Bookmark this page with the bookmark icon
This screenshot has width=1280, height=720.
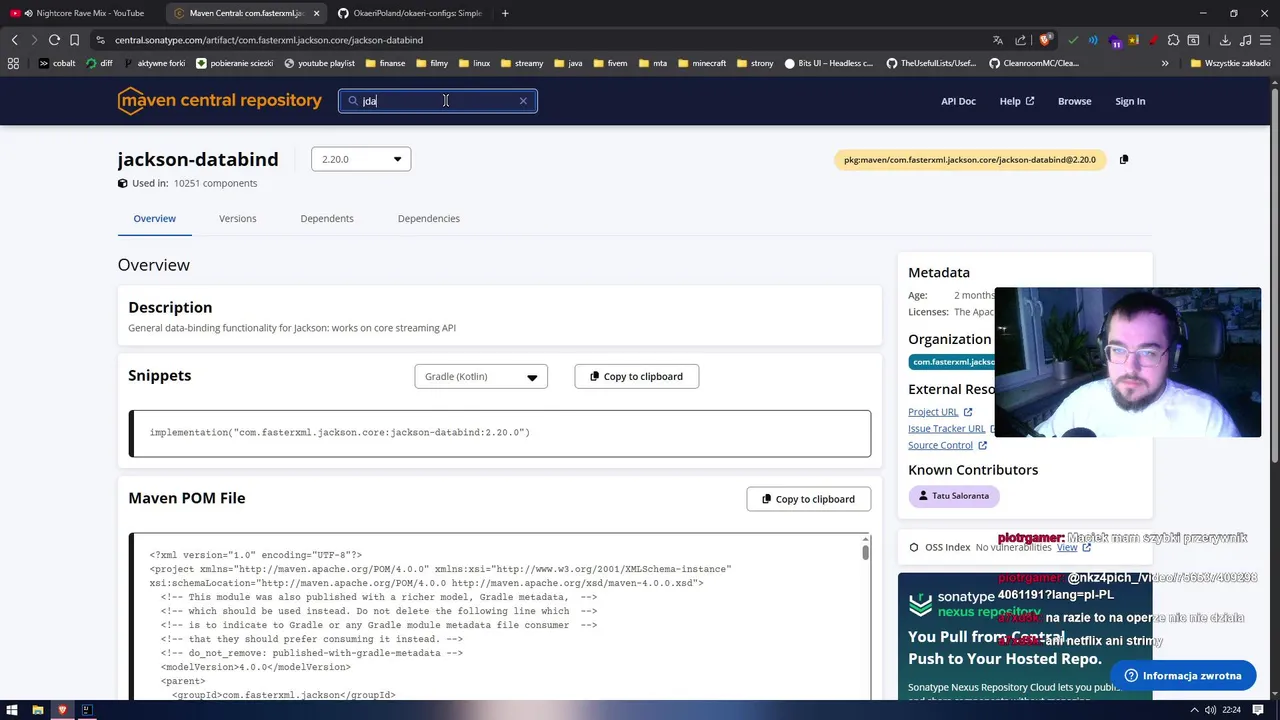point(74,40)
